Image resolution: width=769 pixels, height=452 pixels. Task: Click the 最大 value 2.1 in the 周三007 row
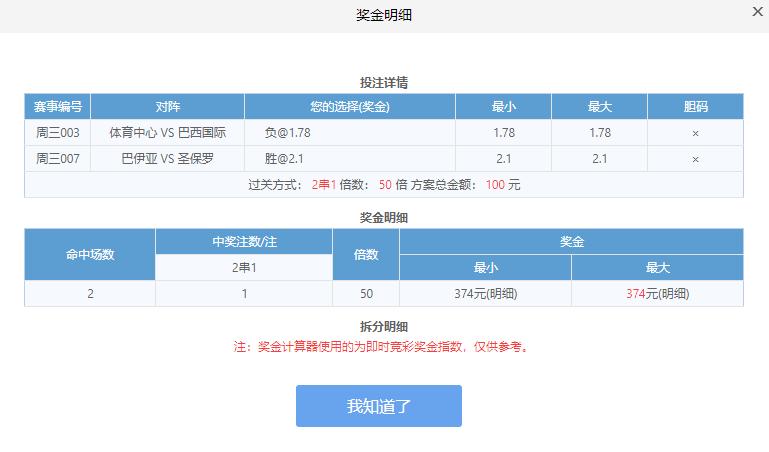click(600, 158)
